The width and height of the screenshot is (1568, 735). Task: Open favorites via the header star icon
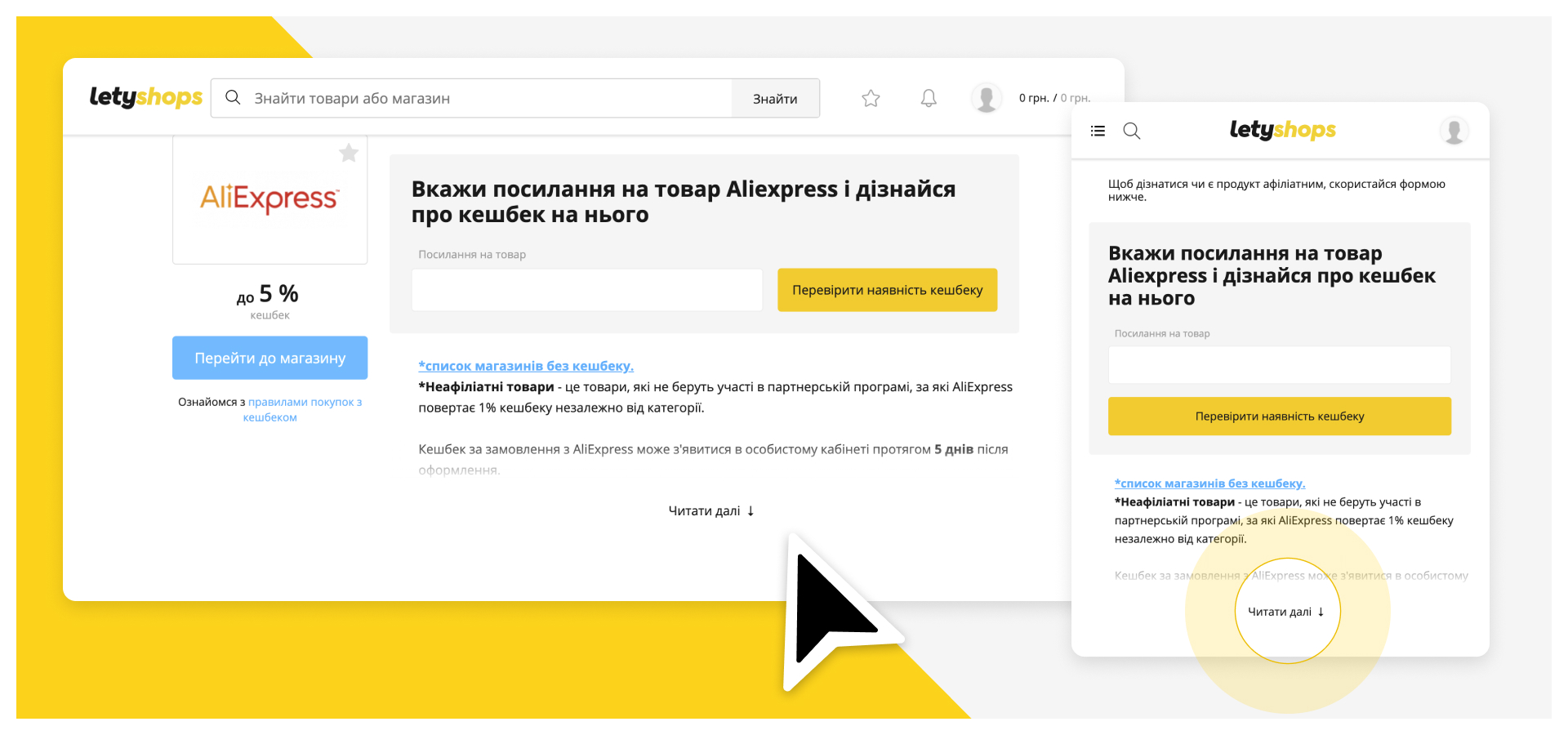click(x=871, y=98)
